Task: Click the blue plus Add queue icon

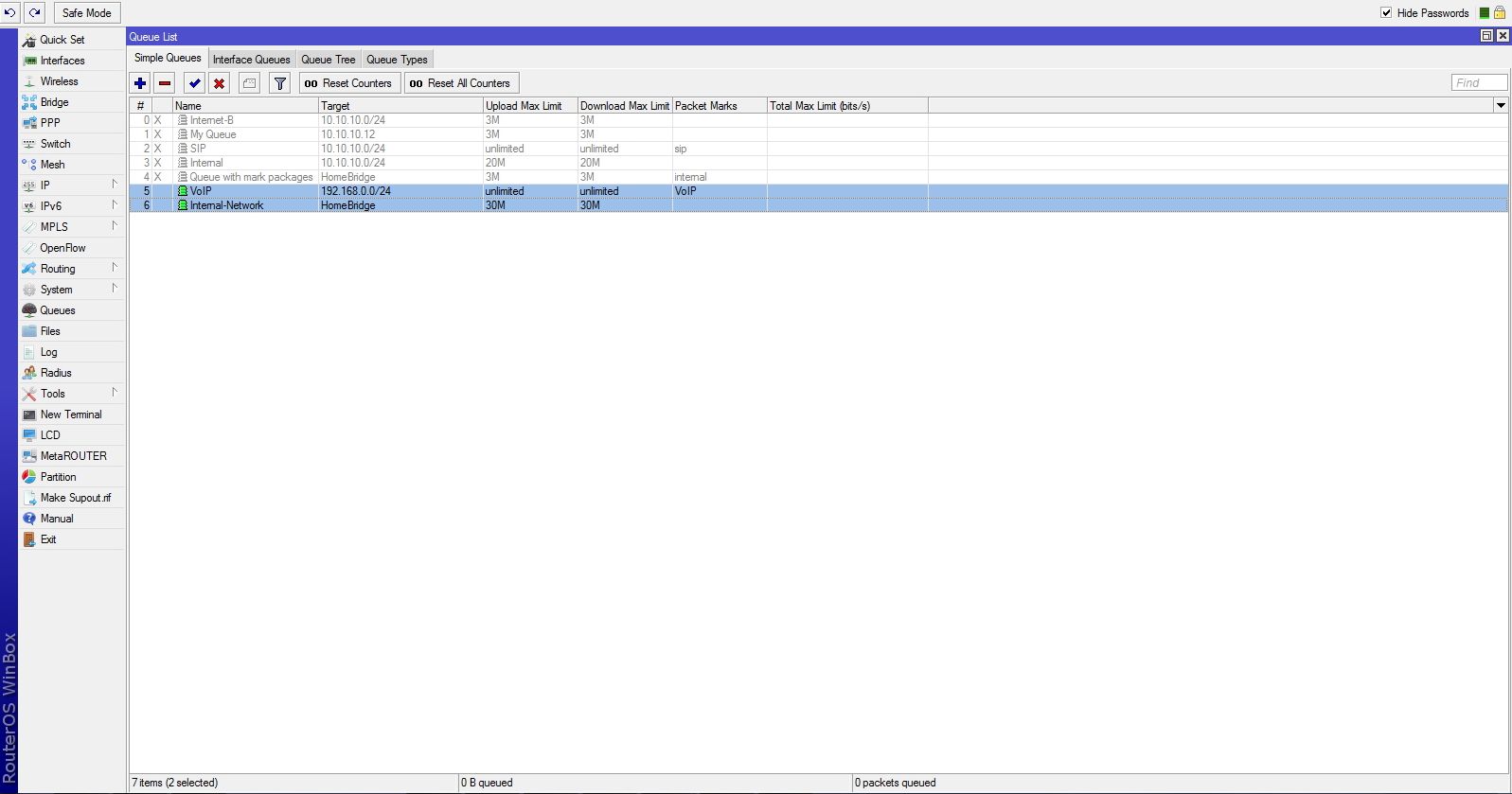Action: 140,83
